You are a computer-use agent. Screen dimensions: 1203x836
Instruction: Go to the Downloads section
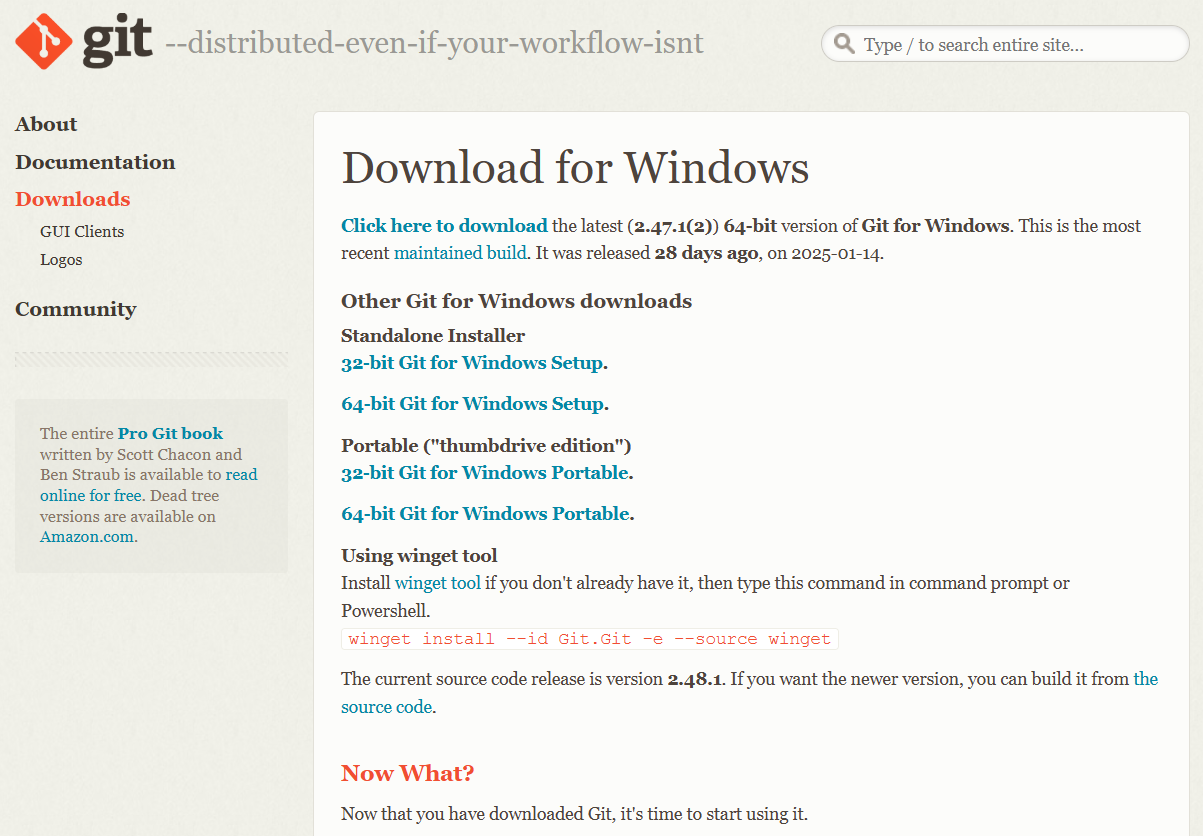pos(73,199)
